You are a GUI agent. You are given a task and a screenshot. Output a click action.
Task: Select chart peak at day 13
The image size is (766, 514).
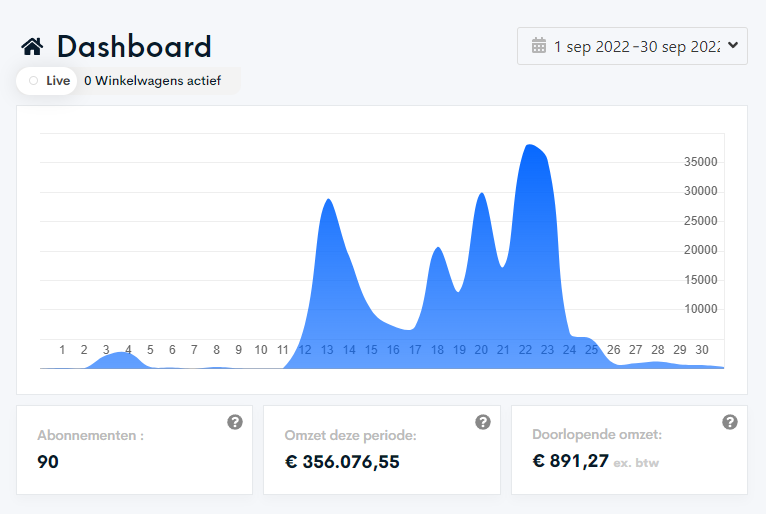328,200
